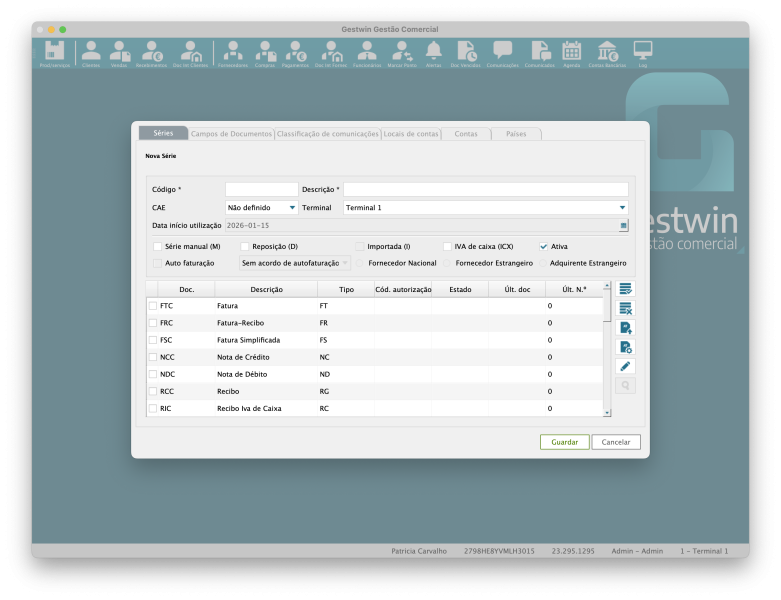Open the Locais de contas tab
The image size is (781, 600).
(411, 133)
